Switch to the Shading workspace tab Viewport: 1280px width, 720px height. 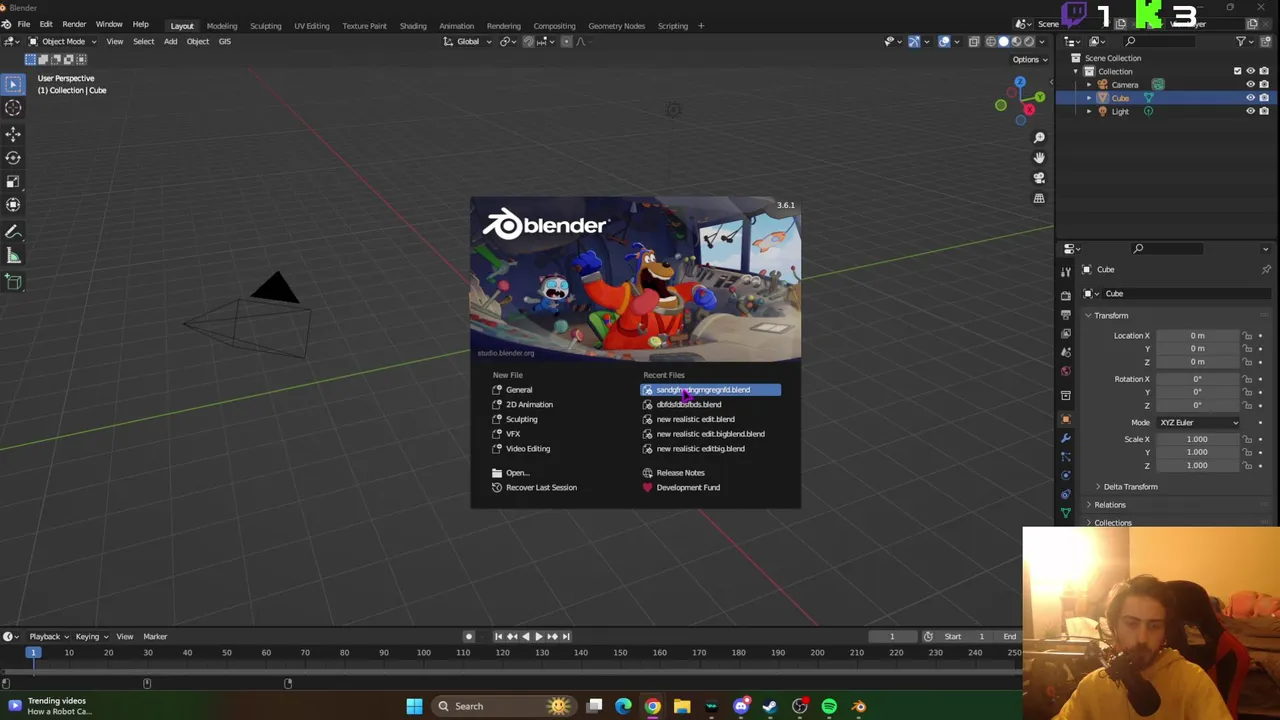pyautogui.click(x=413, y=26)
